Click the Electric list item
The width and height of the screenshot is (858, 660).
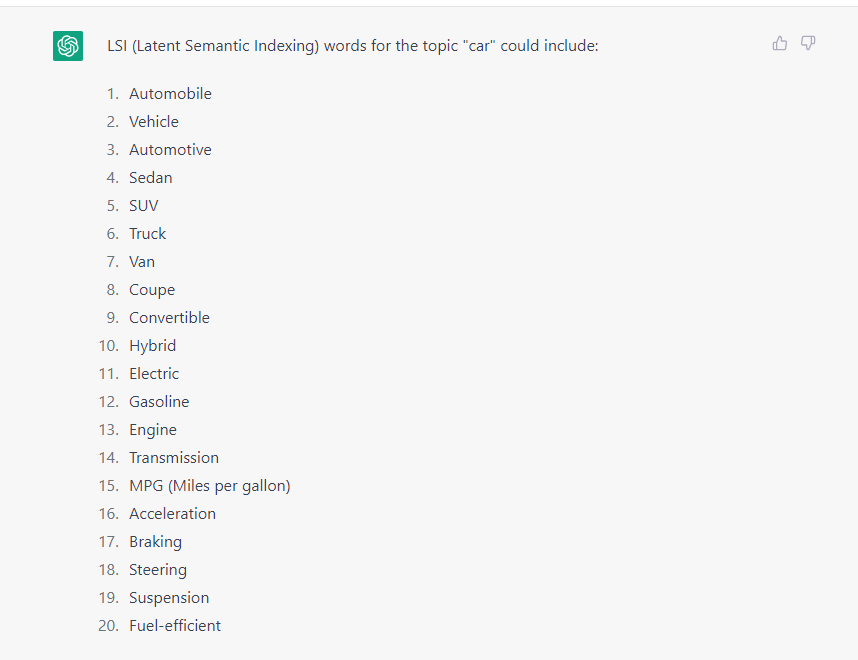154,374
